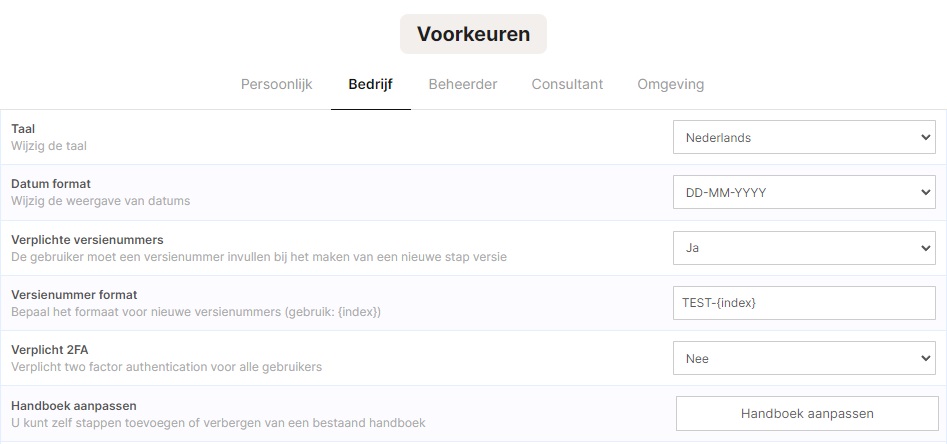947x444 pixels.
Task: Select the Bedrijf tab
Action: (x=370, y=84)
